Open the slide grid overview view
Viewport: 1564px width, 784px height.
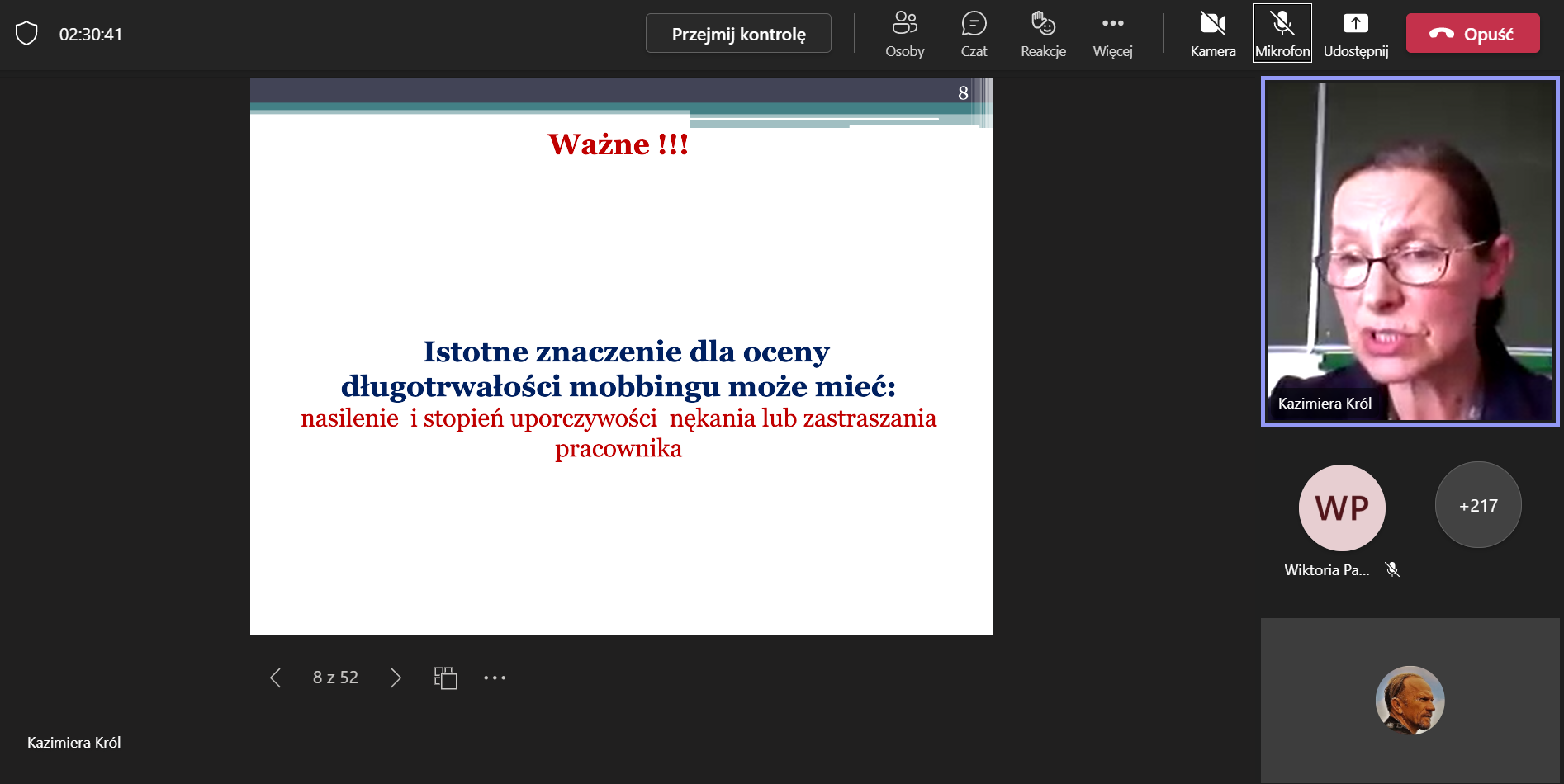[x=445, y=677]
